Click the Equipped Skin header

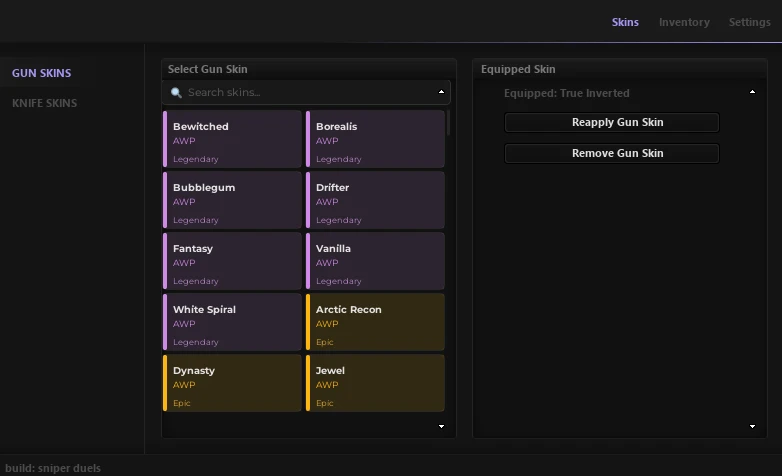pyautogui.click(x=518, y=69)
